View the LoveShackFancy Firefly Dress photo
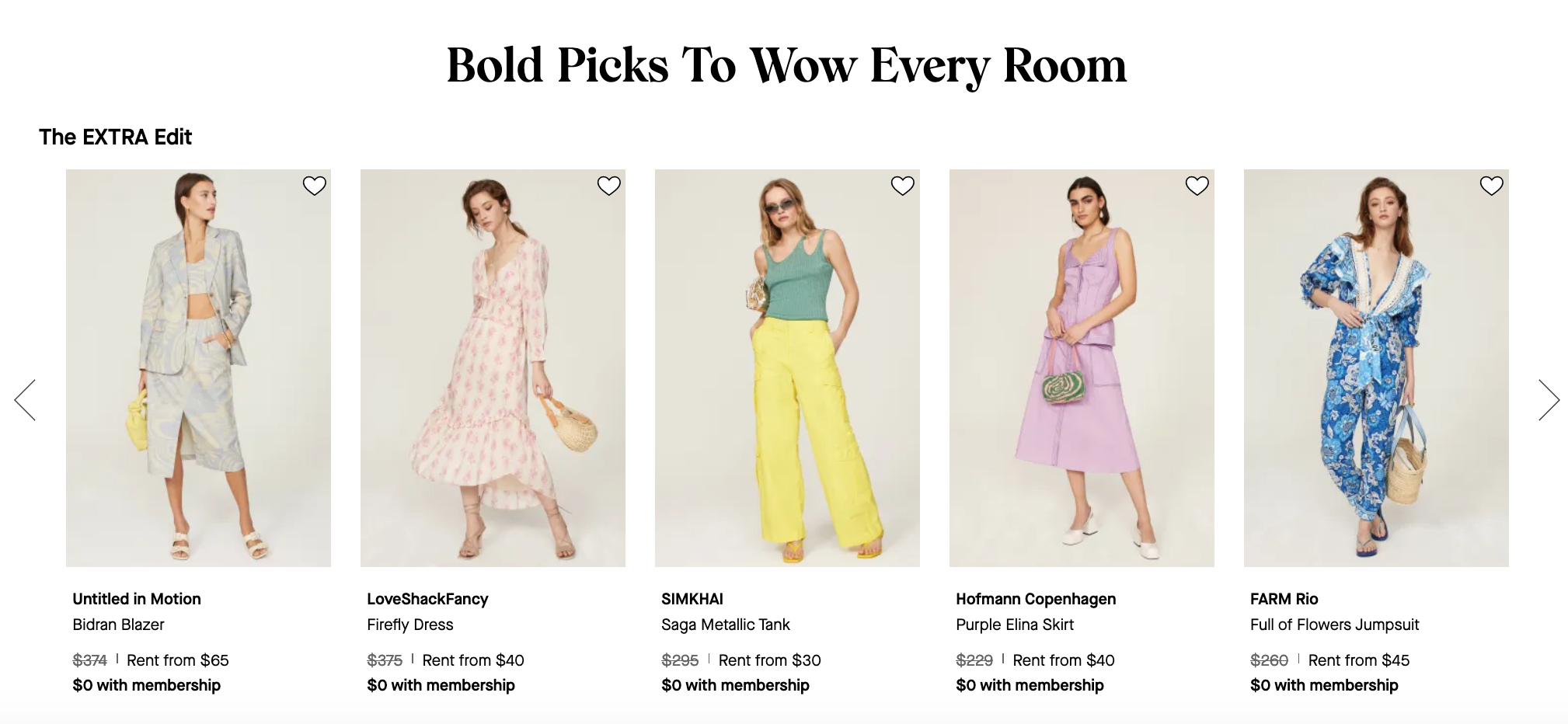1568x724 pixels. point(493,368)
